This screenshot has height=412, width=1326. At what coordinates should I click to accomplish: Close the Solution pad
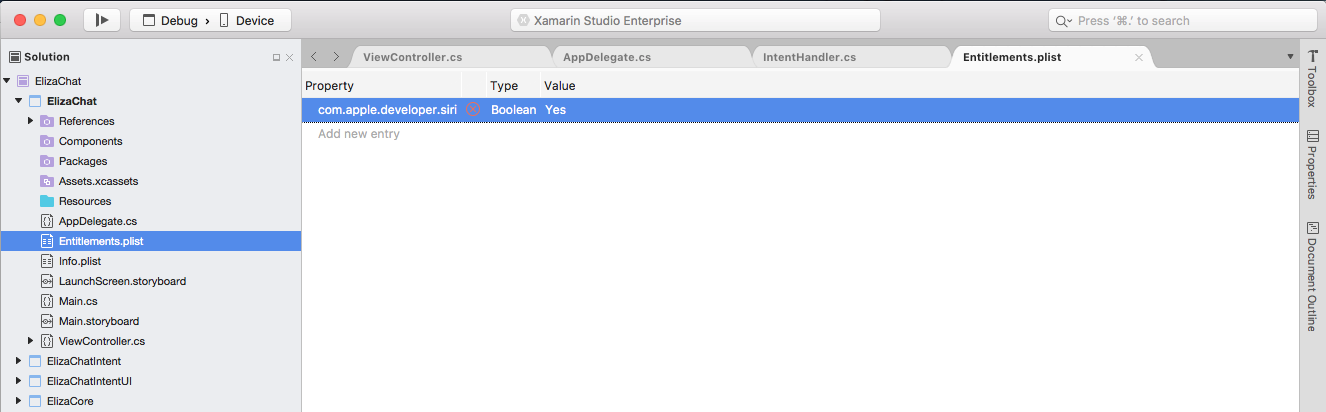pyautogui.click(x=290, y=58)
